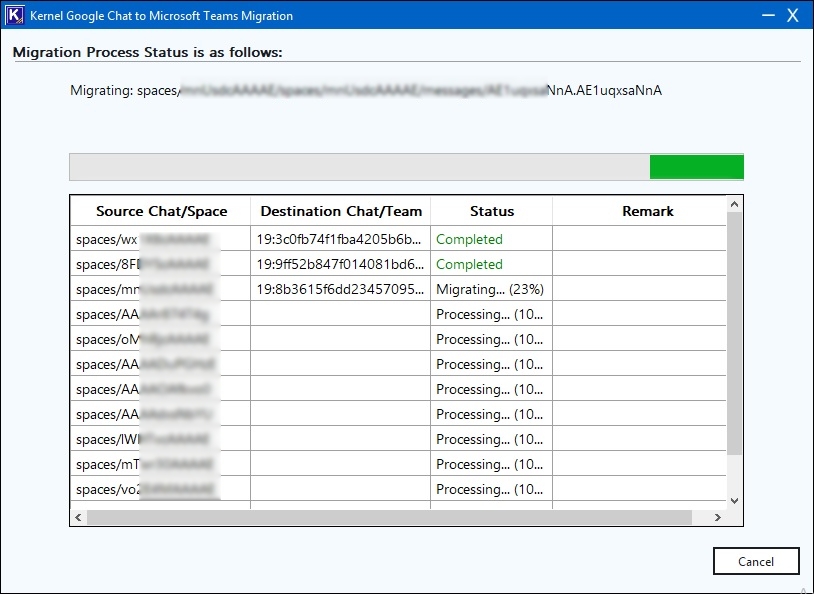This screenshot has width=814, height=594.
Task: Click the Cancel button
Action: coord(756,561)
